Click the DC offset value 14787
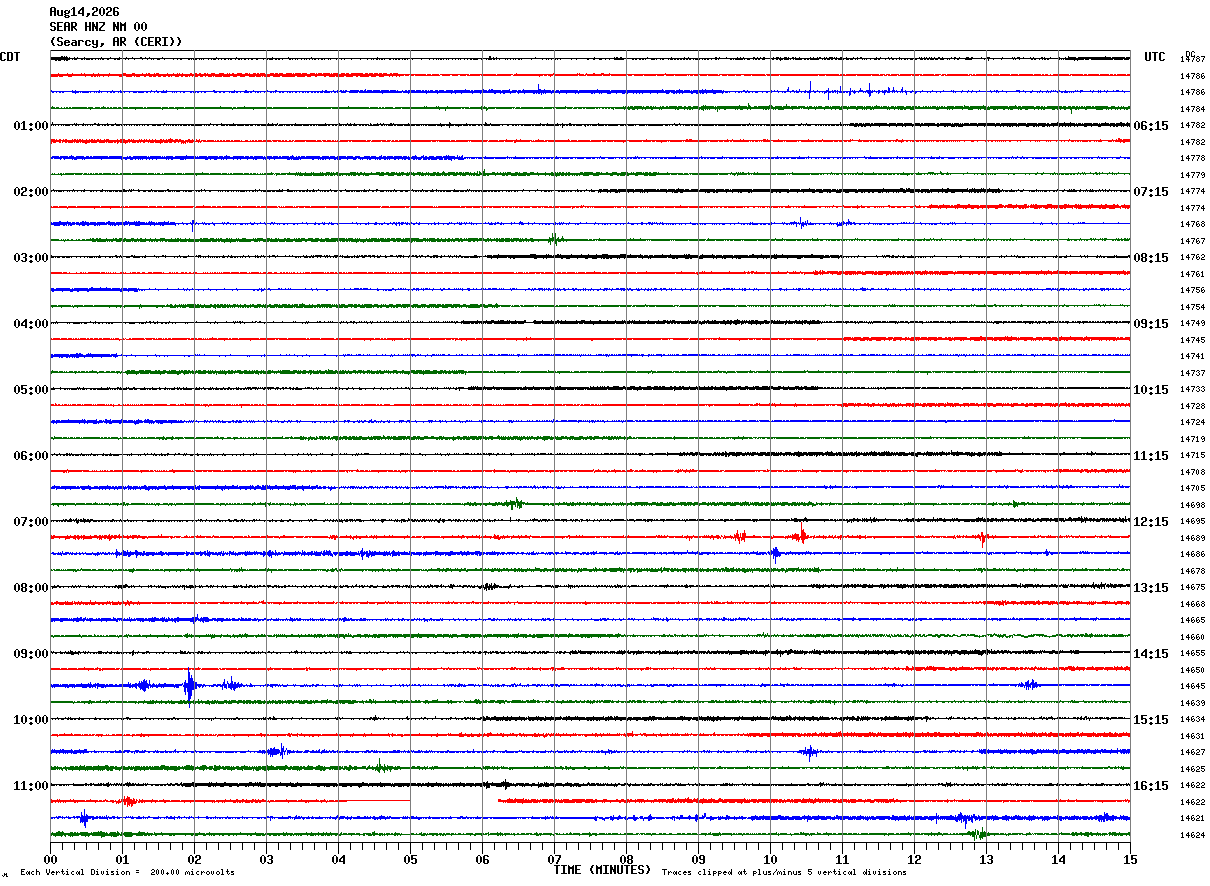Viewport: 1210px width, 886px height. [x=1192, y=60]
